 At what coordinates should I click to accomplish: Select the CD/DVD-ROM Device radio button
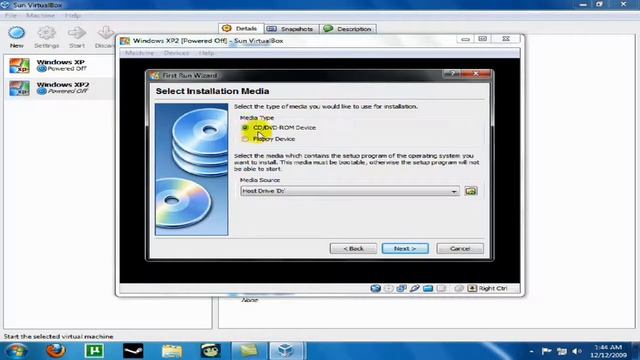pyautogui.click(x=245, y=128)
